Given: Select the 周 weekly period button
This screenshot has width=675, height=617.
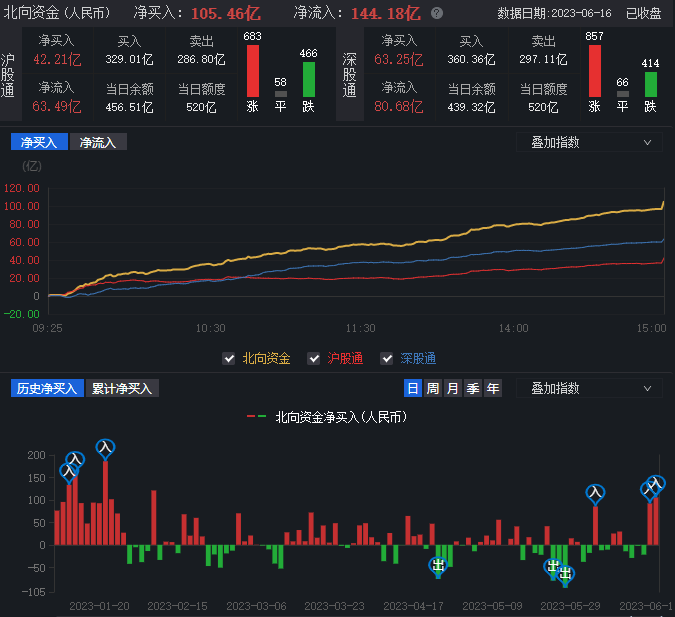Looking at the screenshot, I should click(x=432, y=389).
